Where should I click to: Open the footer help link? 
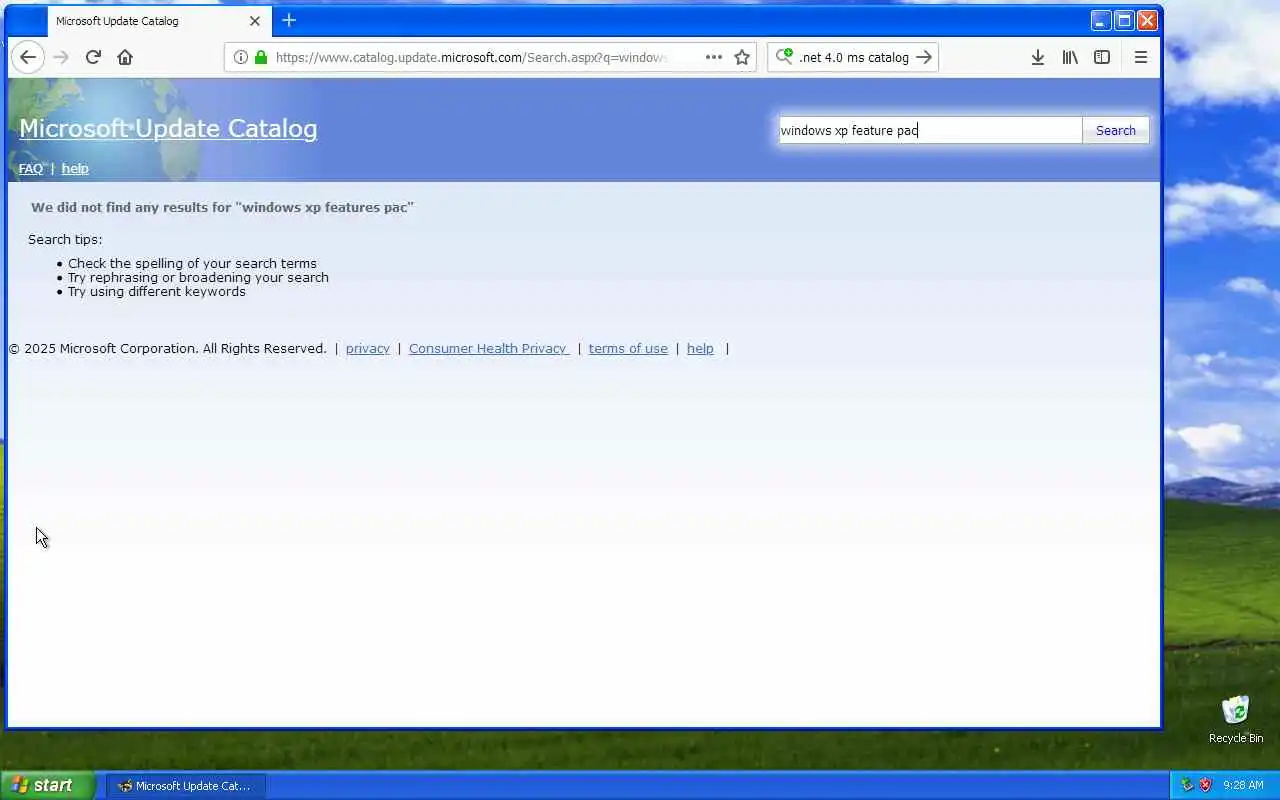coord(700,348)
